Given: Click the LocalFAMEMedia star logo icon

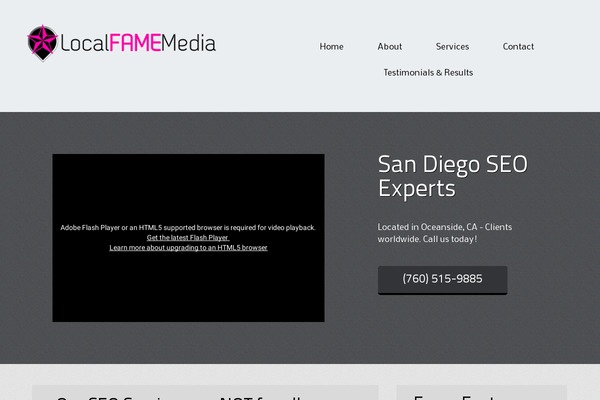Looking at the screenshot, I should point(42,43).
